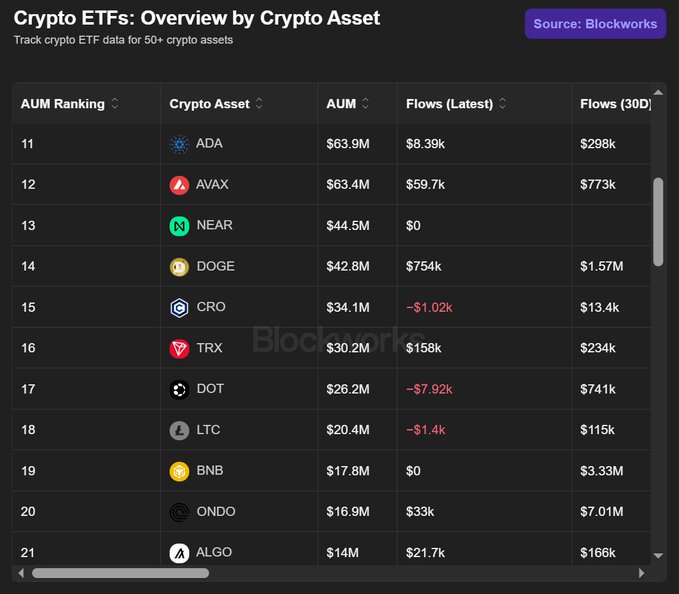Click ALGO's $14M AUM value
This screenshot has width=679, height=594.
pos(343,553)
